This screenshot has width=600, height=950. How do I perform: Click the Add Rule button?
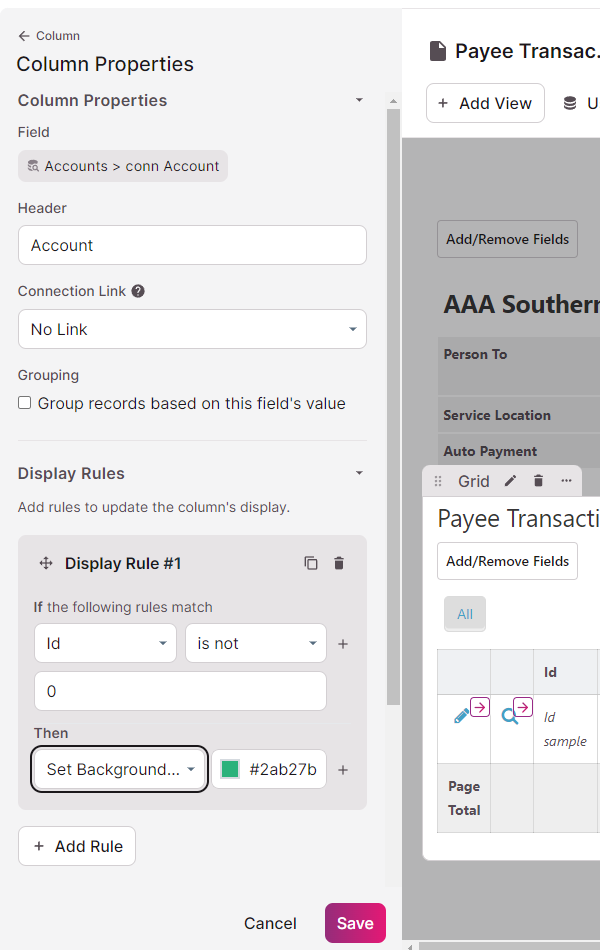pyautogui.click(x=77, y=846)
